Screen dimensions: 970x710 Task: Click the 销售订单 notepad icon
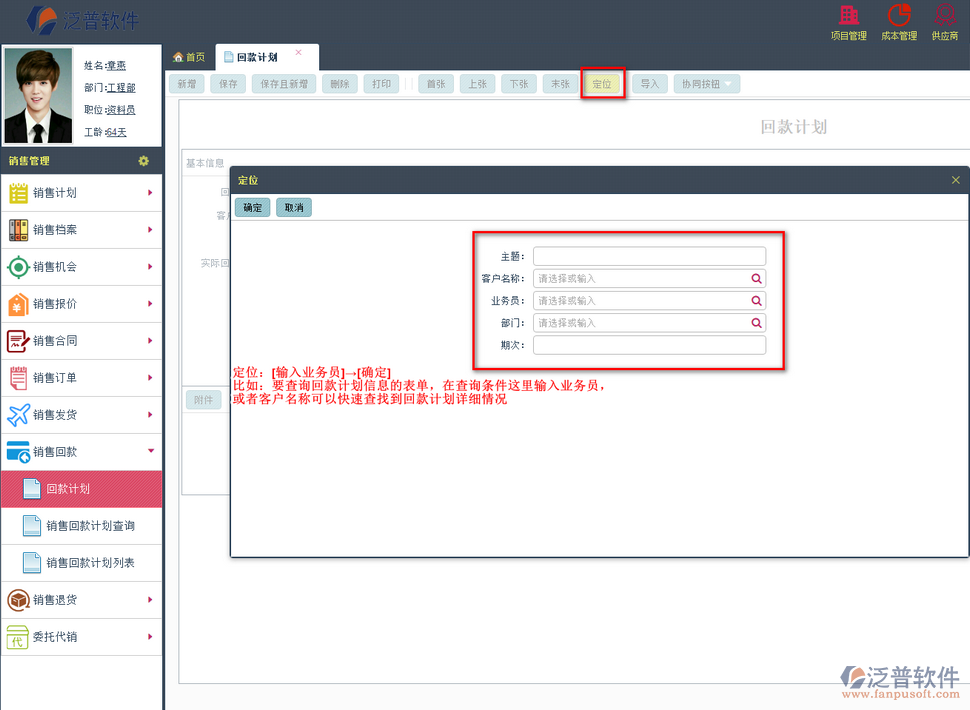[18, 378]
